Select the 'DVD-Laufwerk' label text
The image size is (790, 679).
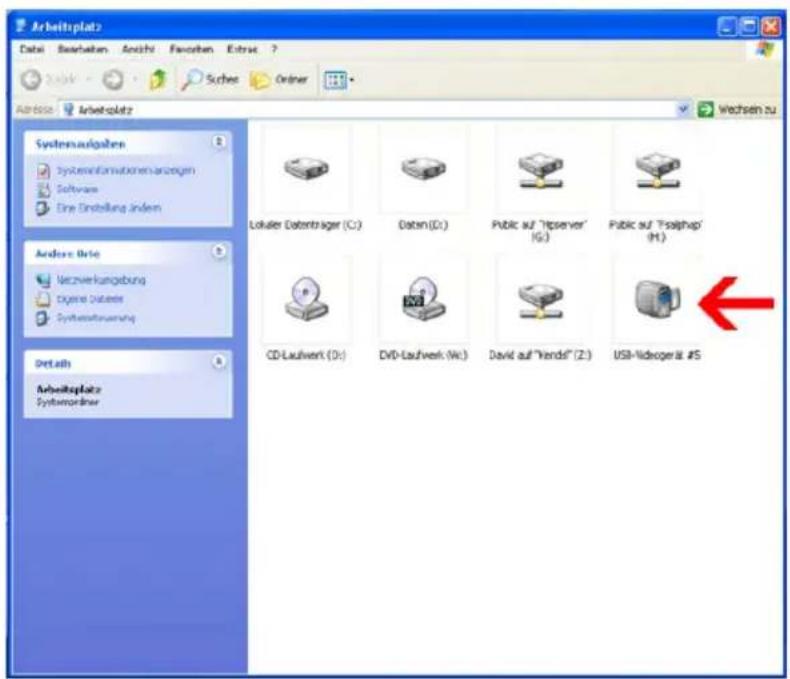pos(423,355)
